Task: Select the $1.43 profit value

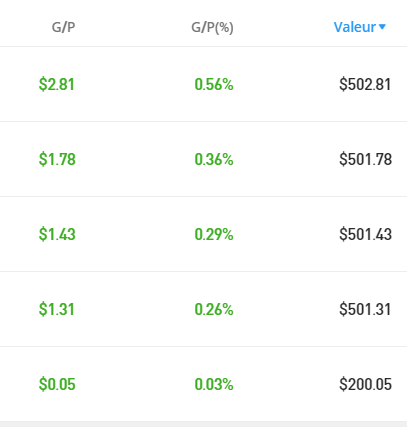Action: 57,234
